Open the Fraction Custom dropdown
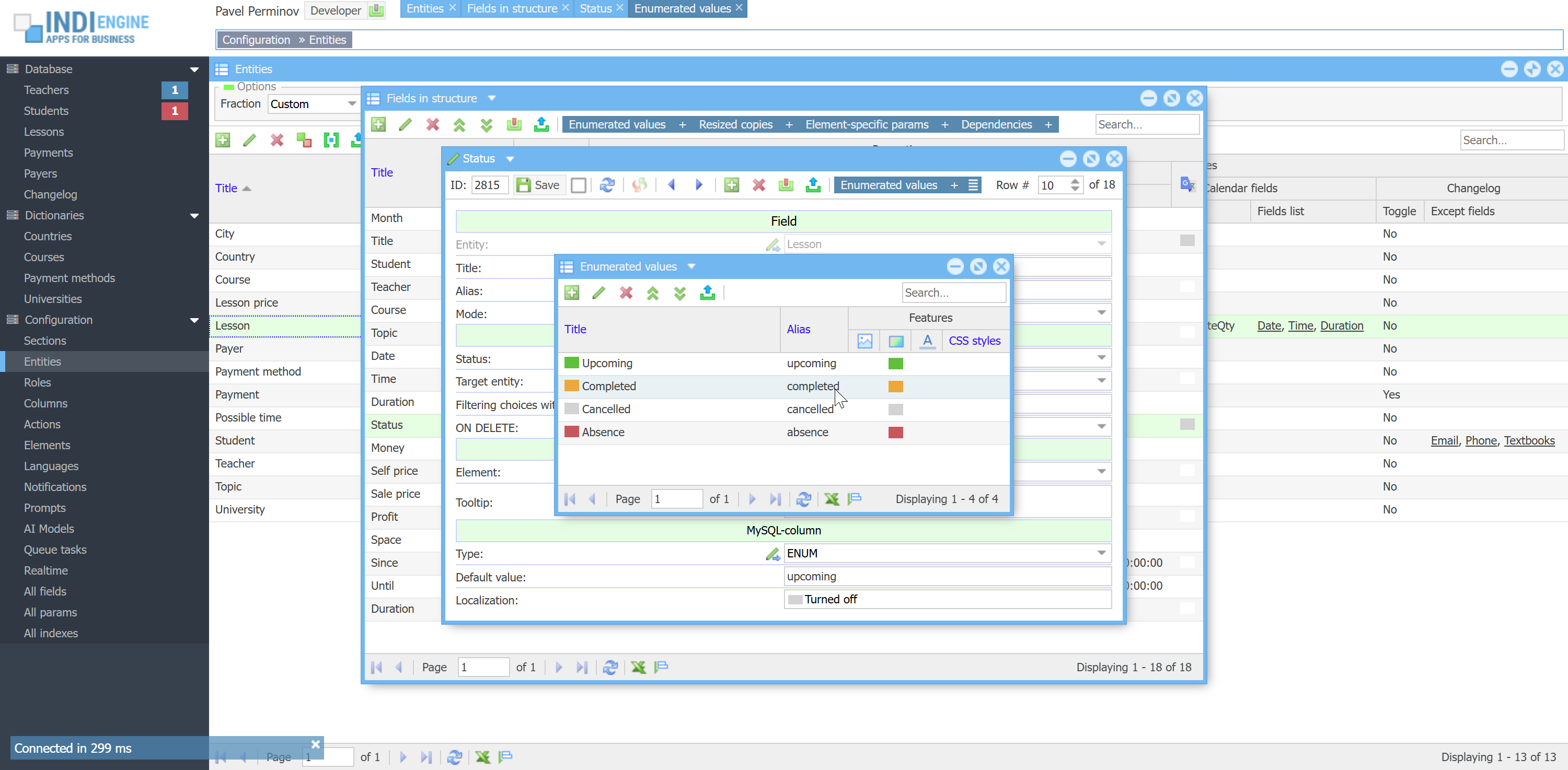This screenshot has width=1568, height=770. click(351, 104)
